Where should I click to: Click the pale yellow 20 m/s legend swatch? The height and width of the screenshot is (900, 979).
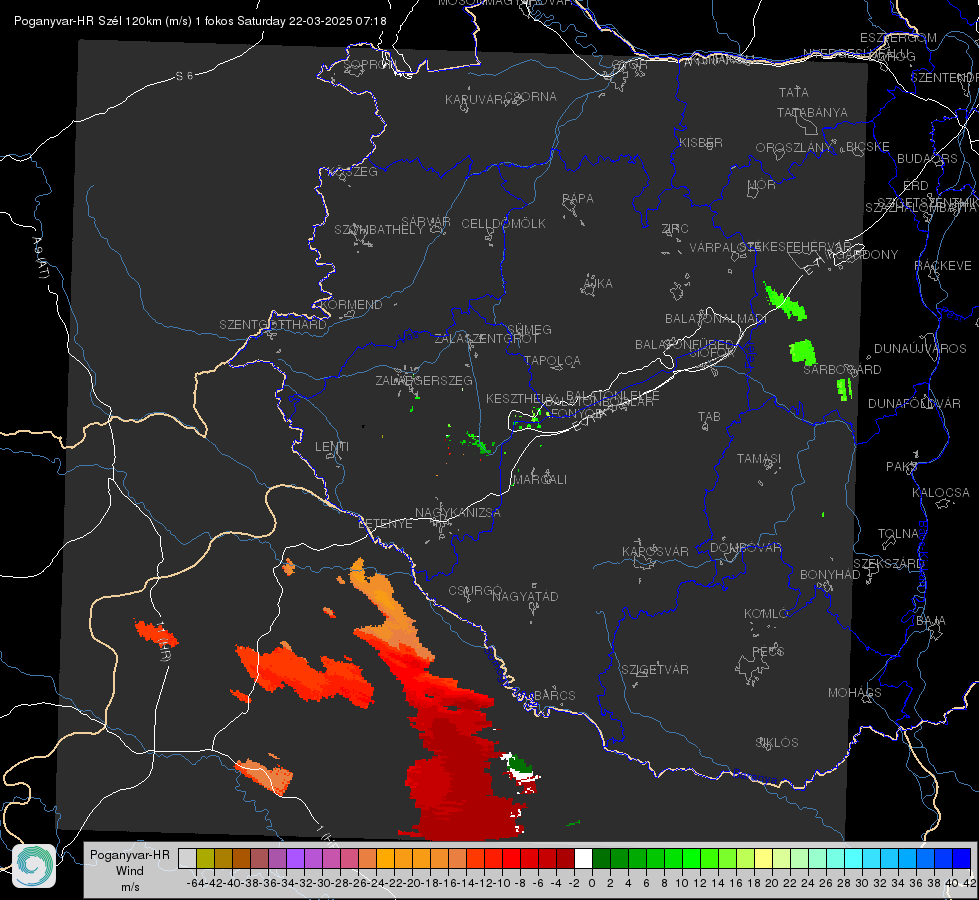763,858
